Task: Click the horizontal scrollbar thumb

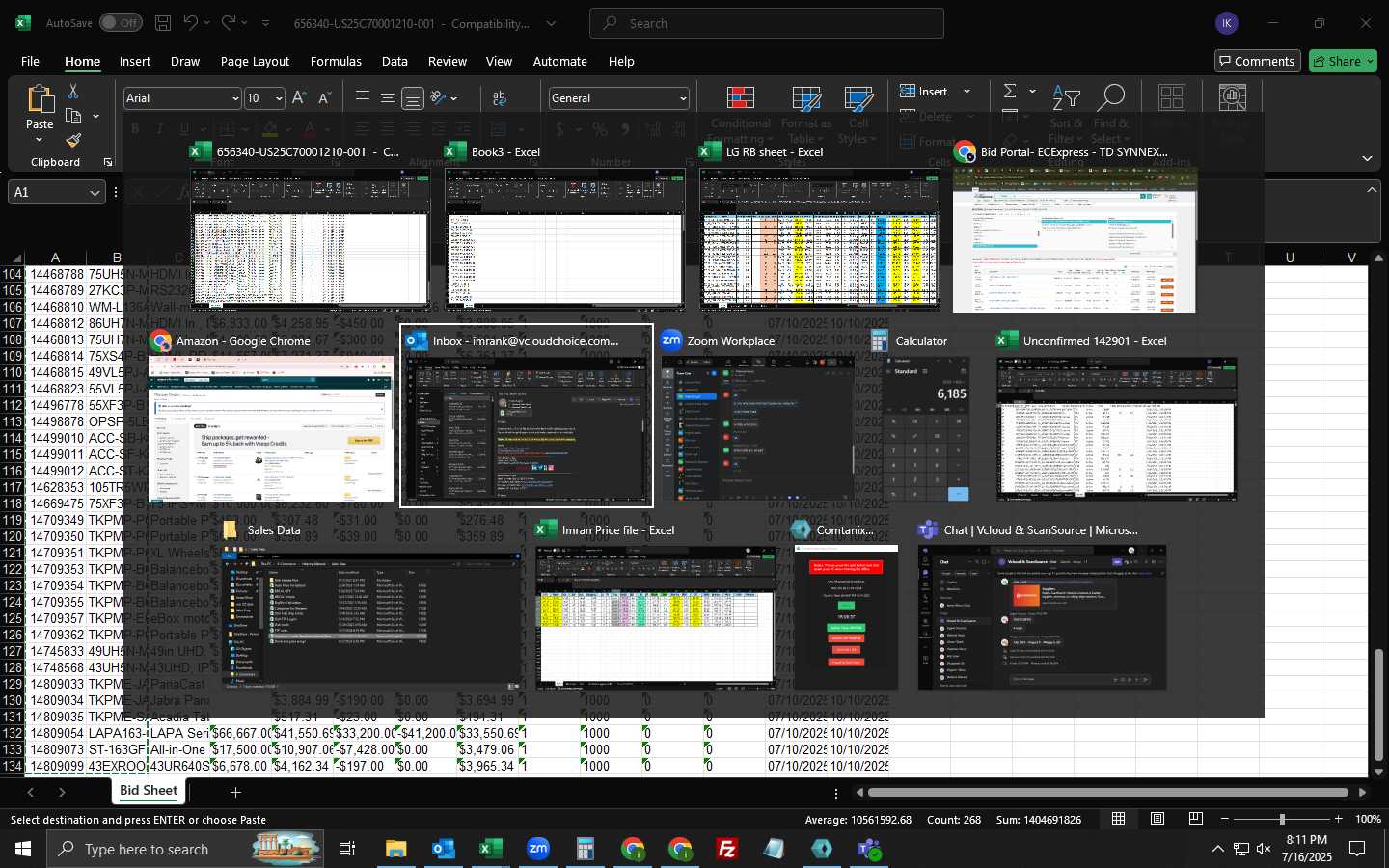Action: click(1107, 793)
